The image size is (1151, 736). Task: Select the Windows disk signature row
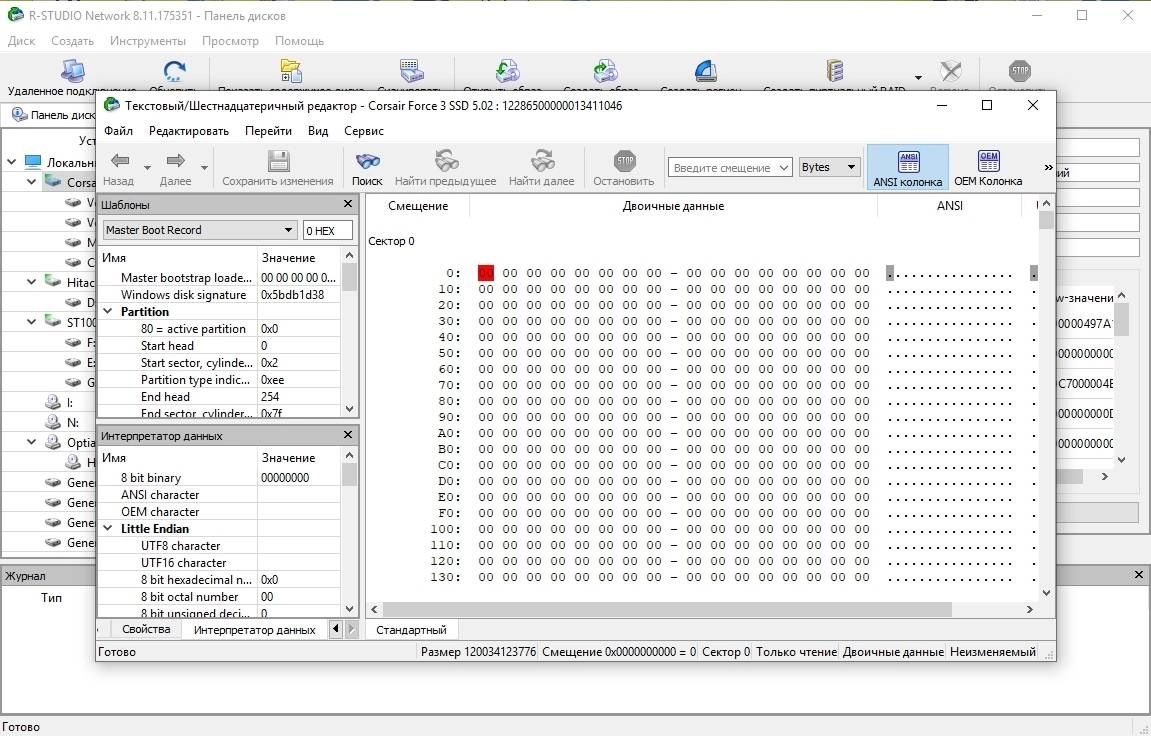click(x=219, y=294)
